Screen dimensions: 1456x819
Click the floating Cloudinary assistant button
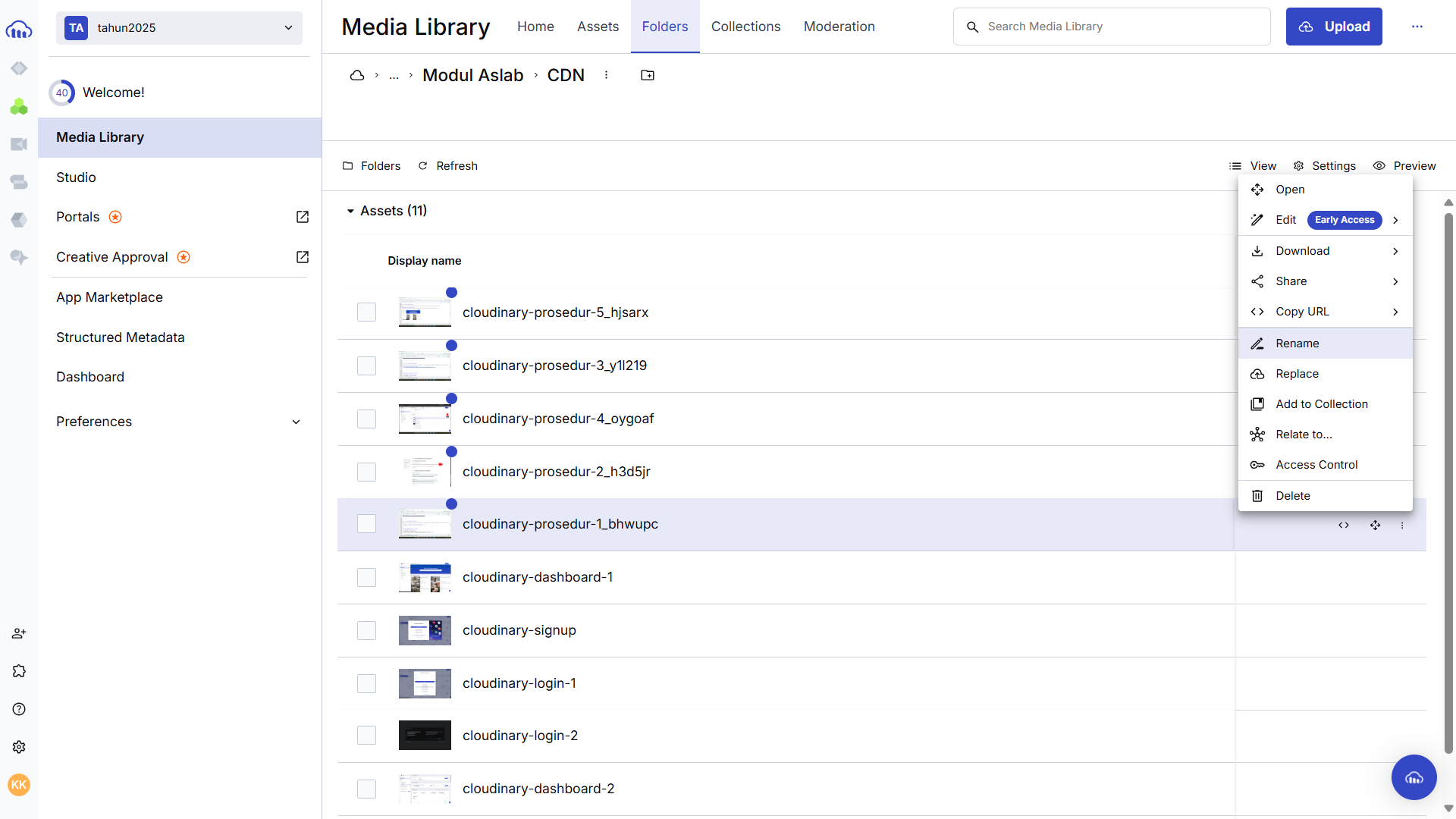pyautogui.click(x=1414, y=777)
